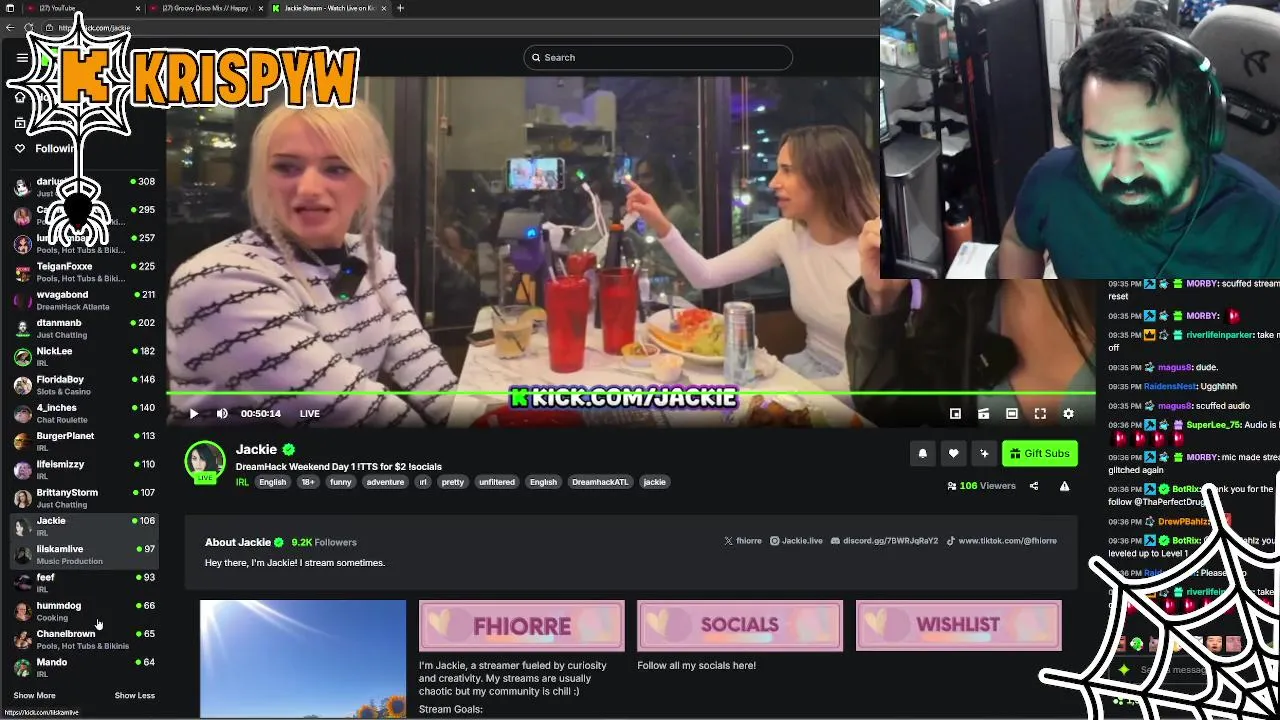Open hummdog channel in sidebar
The width and height of the screenshot is (1280, 720).
click(x=84, y=611)
